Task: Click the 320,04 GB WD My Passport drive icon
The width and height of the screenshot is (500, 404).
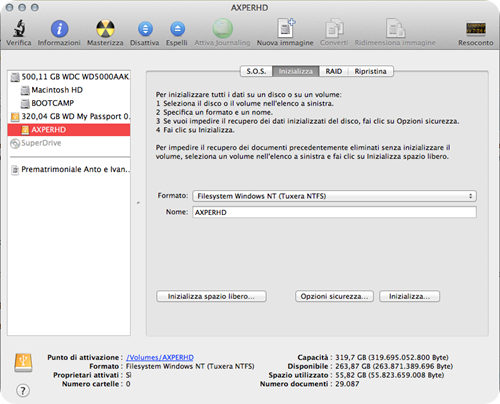Action: [x=15, y=117]
